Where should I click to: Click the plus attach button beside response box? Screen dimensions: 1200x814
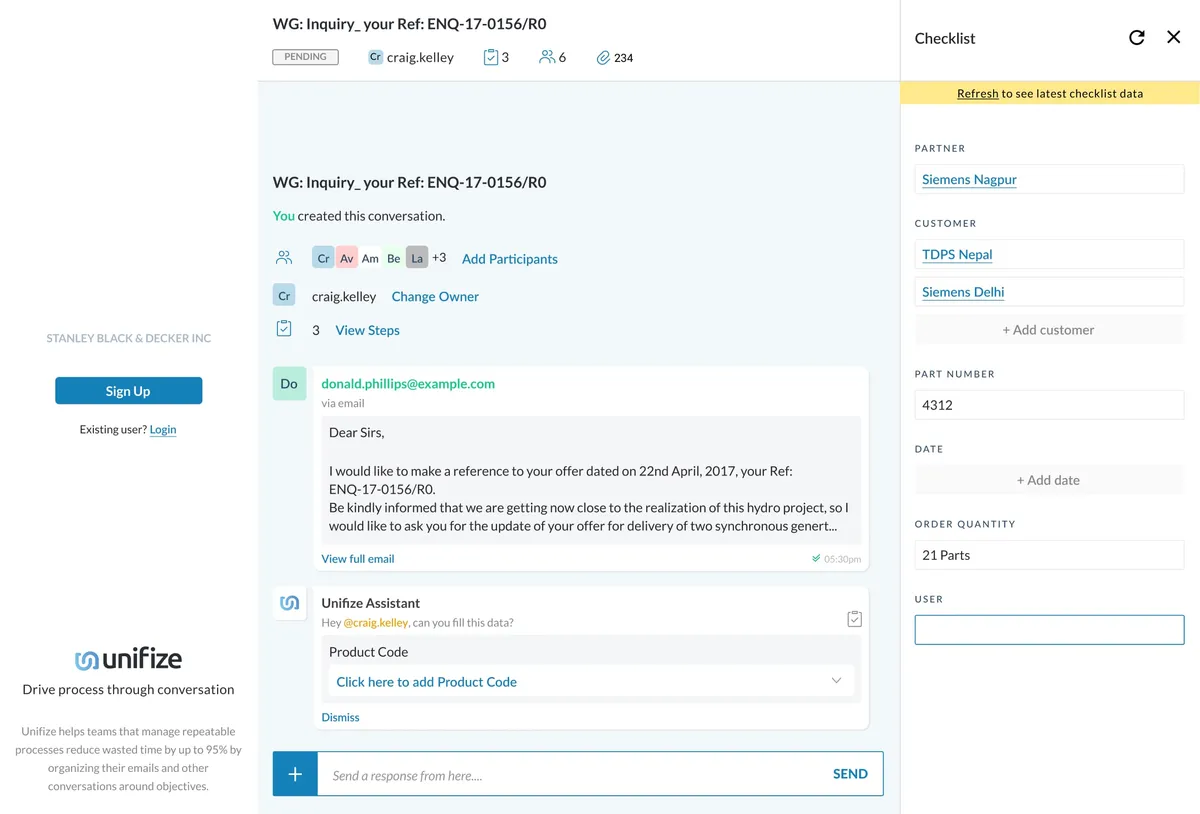click(295, 774)
